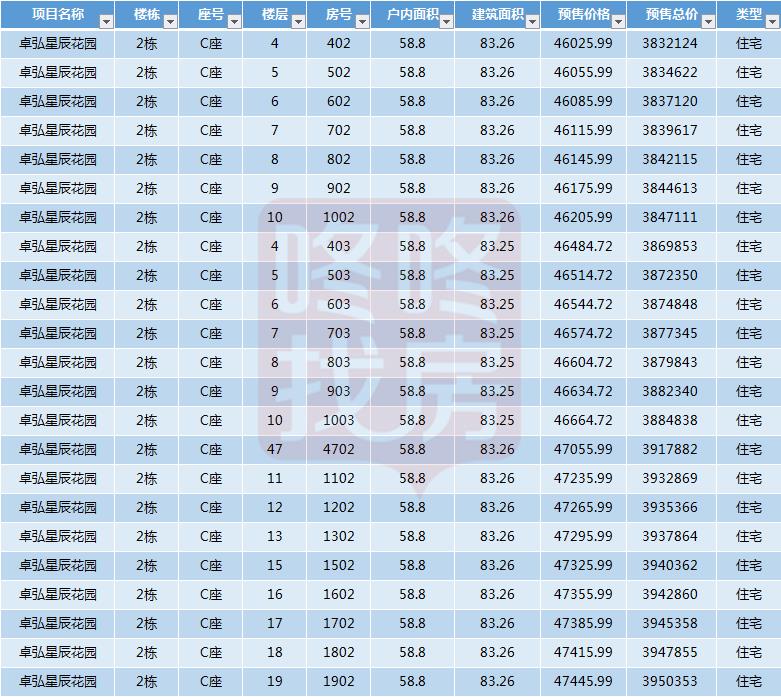The image size is (781, 697).
Task: Select presale price 46115.99
Action: coord(583,131)
